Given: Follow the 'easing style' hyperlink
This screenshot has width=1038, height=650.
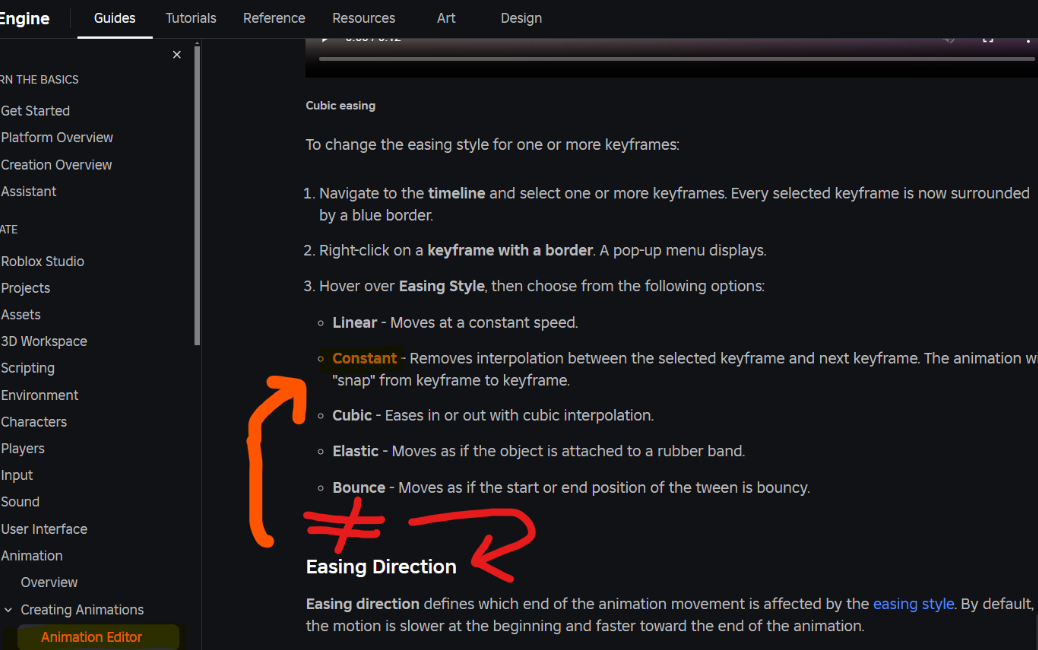Looking at the screenshot, I should click(x=913, y=603).
